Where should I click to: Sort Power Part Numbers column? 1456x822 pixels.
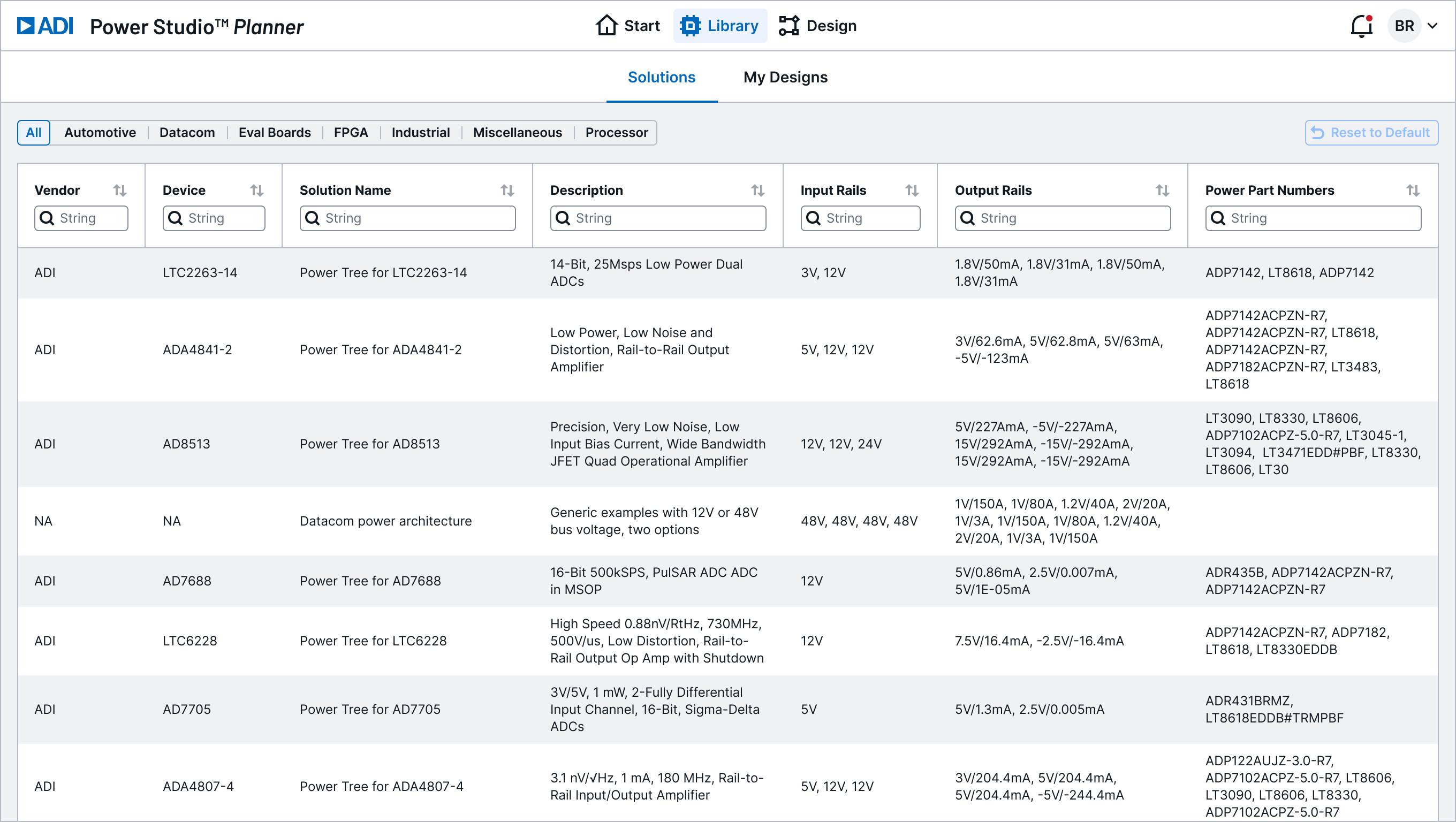click(1413, 191)
